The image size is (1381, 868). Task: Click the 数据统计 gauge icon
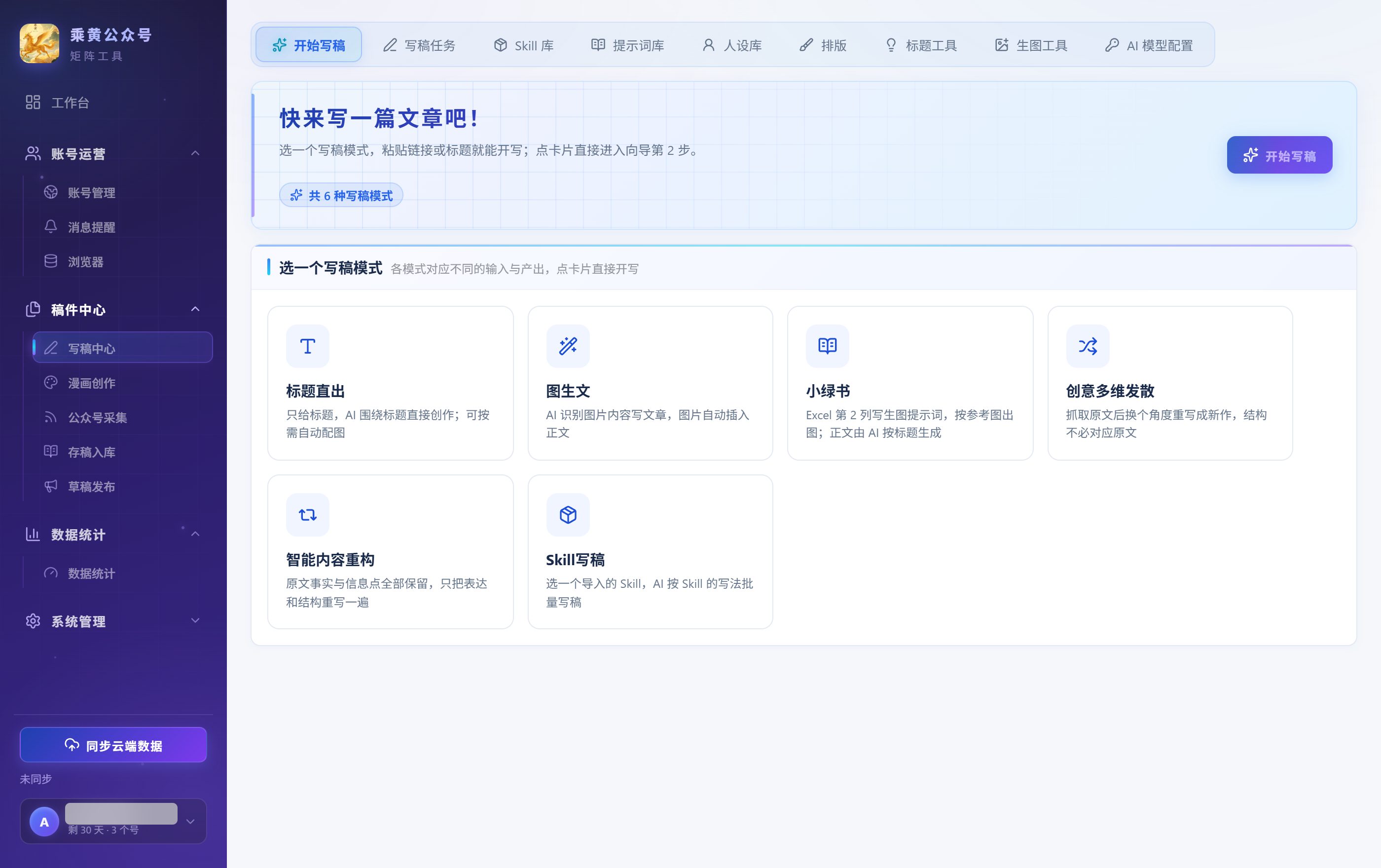pyautogui.click(x=50, y=573)
